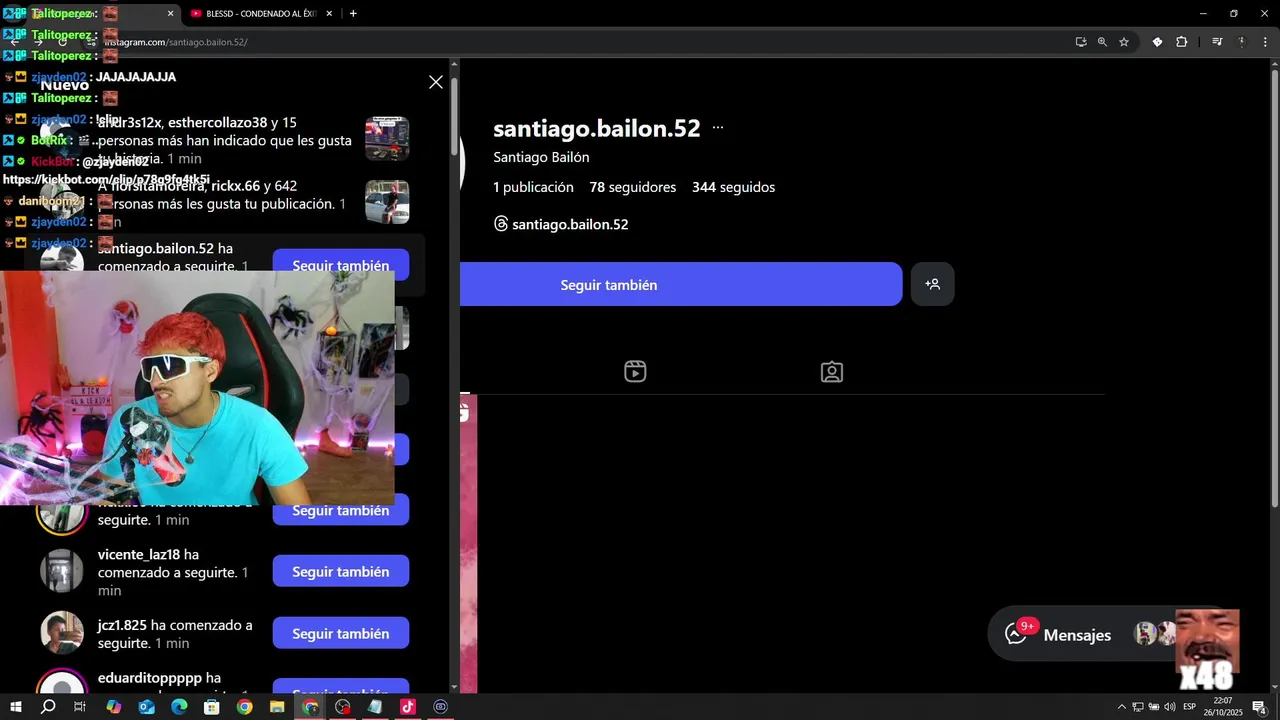Open the profile options three-dot menu
The height and width of the screenshot is (720, 1280).
718,128
